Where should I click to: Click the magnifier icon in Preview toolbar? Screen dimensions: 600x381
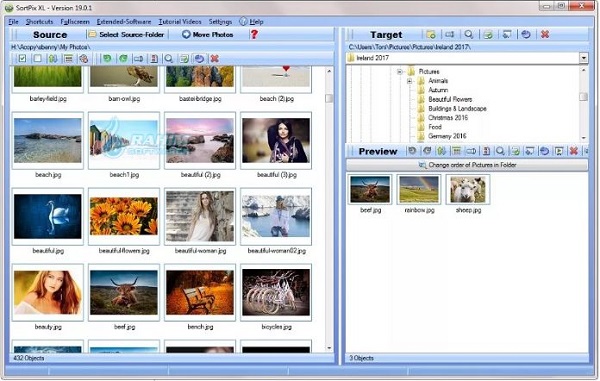point(500,151)
